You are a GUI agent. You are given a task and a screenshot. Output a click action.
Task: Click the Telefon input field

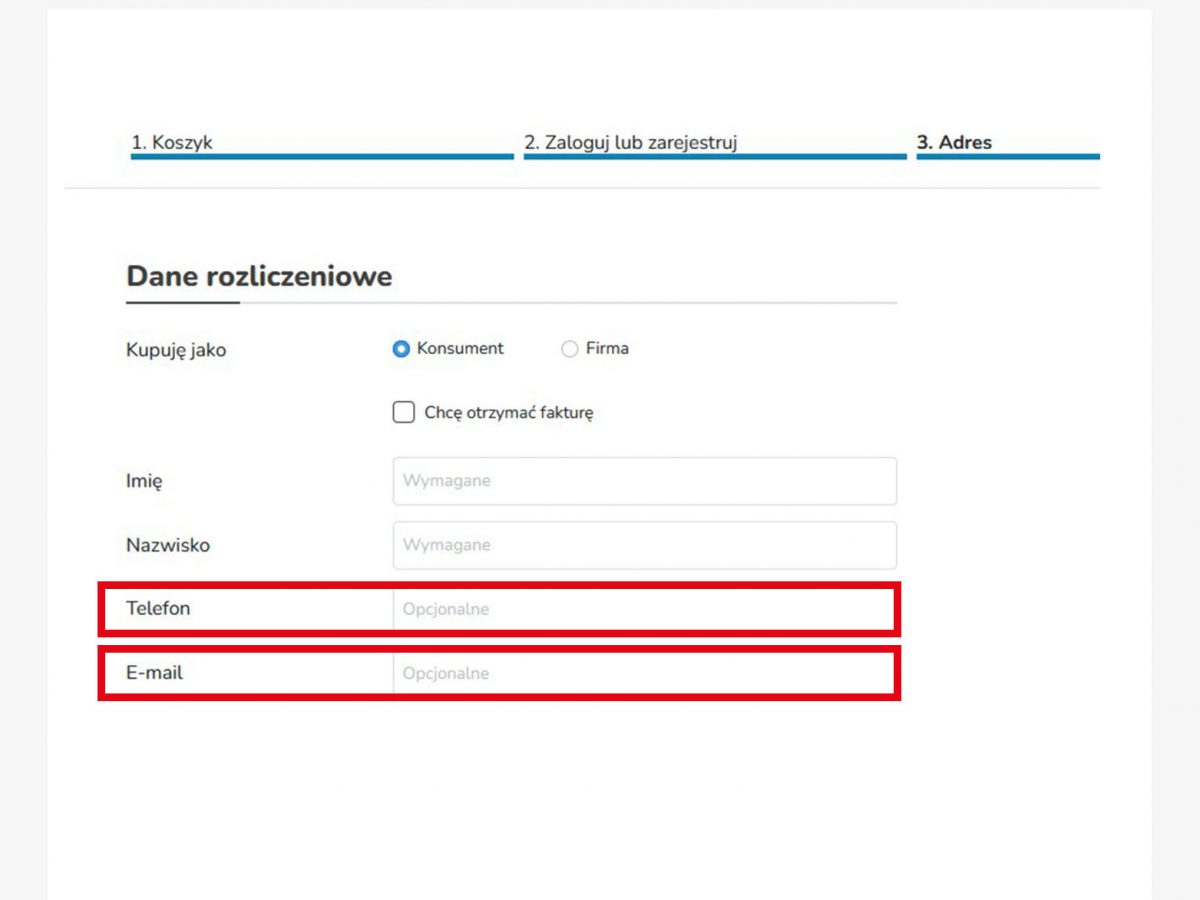coord(644,609)
